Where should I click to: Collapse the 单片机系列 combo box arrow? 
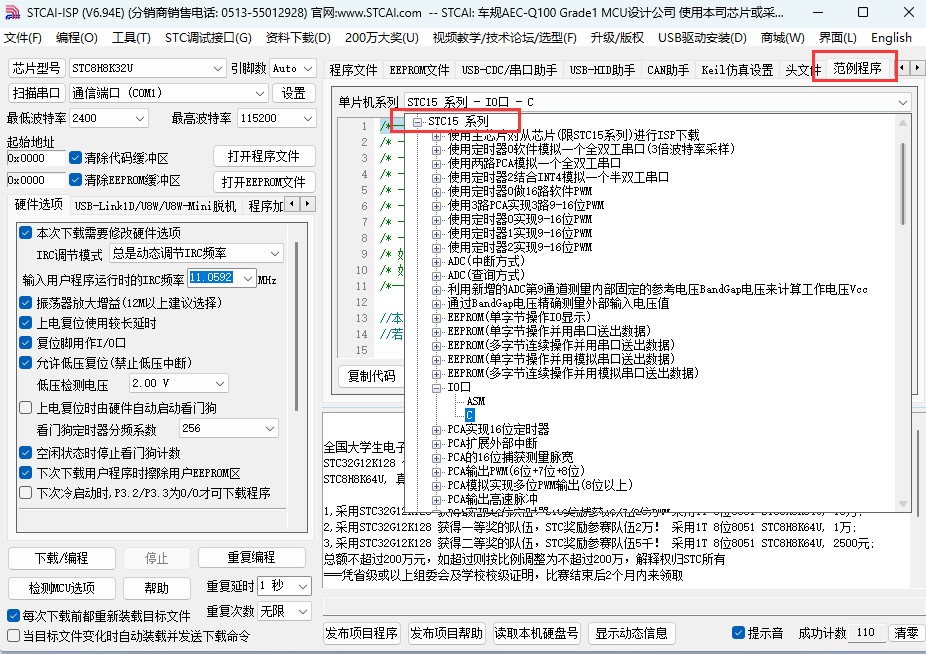click(902, 102)
